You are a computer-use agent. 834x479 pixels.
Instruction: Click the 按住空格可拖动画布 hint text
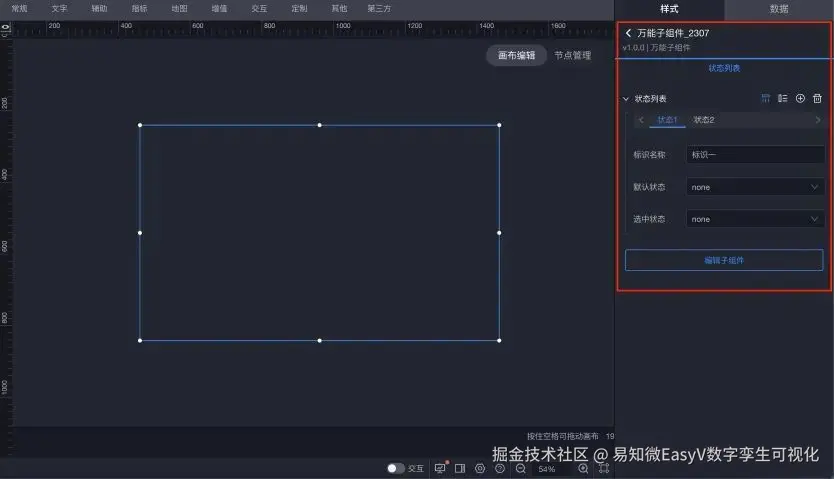(563, 436)
